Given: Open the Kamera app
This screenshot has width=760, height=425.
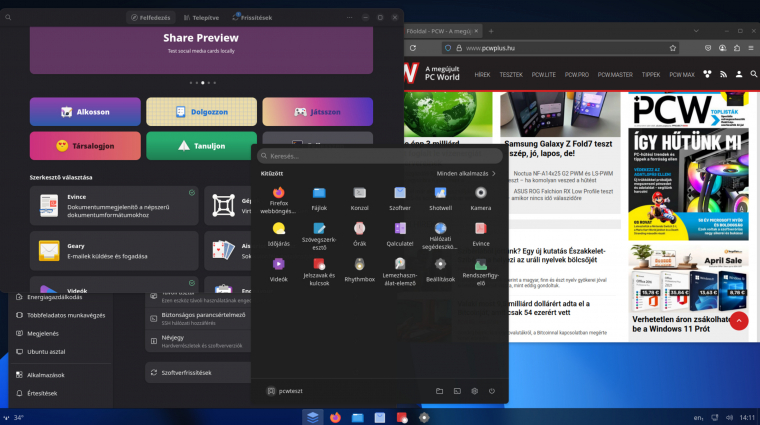Looking at the screenshot, I should (481, 199).
